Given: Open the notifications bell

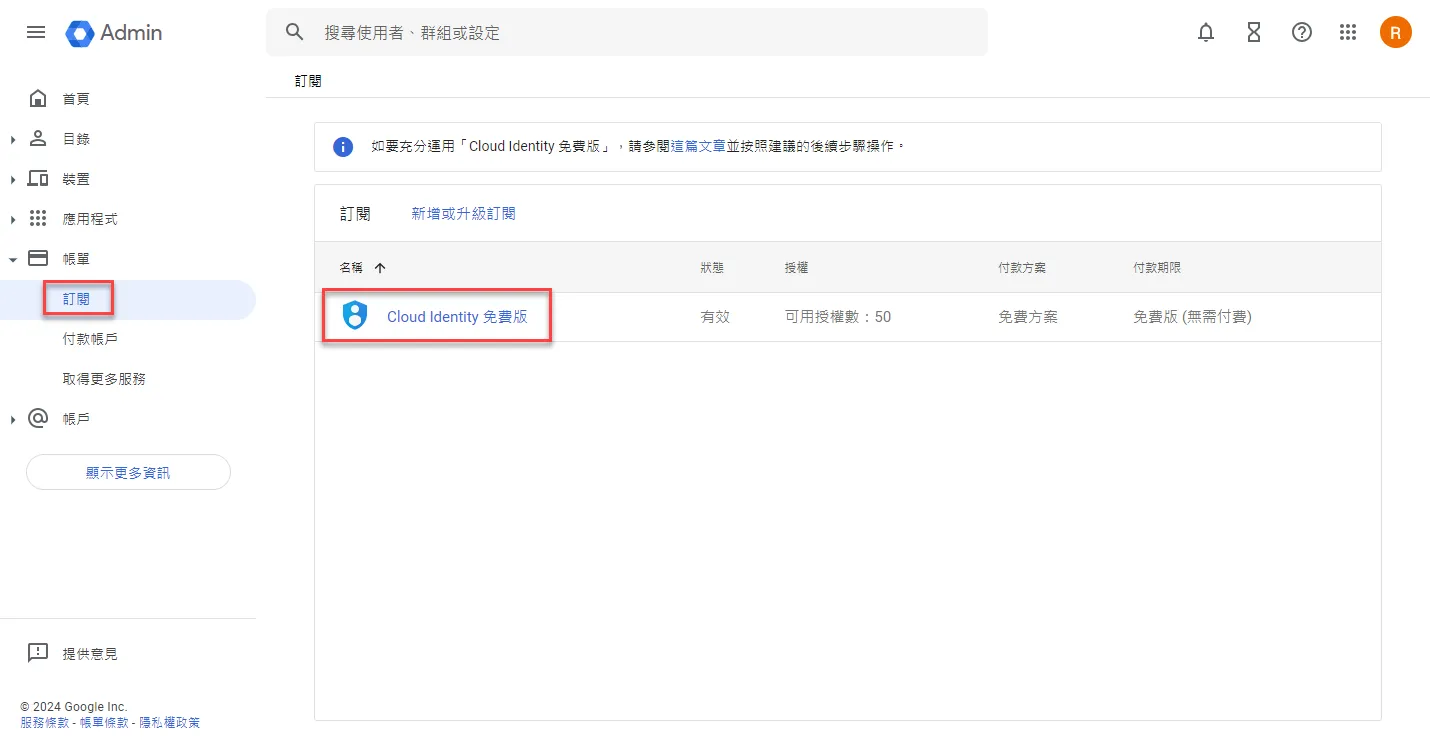Looking at the screenshot, I should point(1206,33).
